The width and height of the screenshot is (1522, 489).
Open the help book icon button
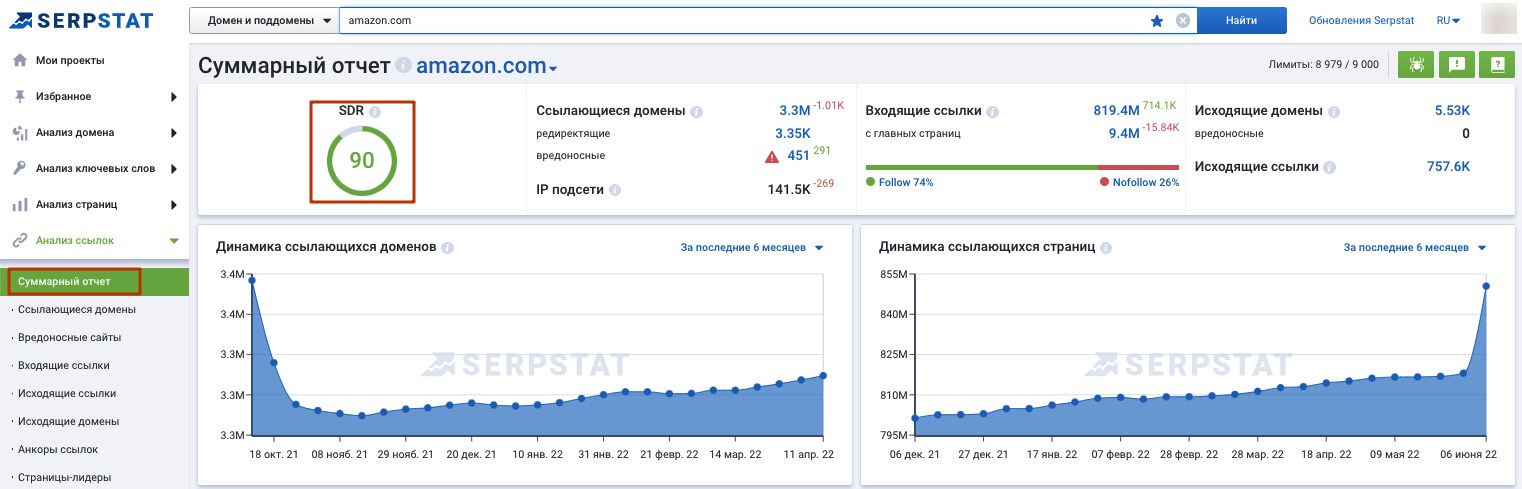(x=1497, y=65)
